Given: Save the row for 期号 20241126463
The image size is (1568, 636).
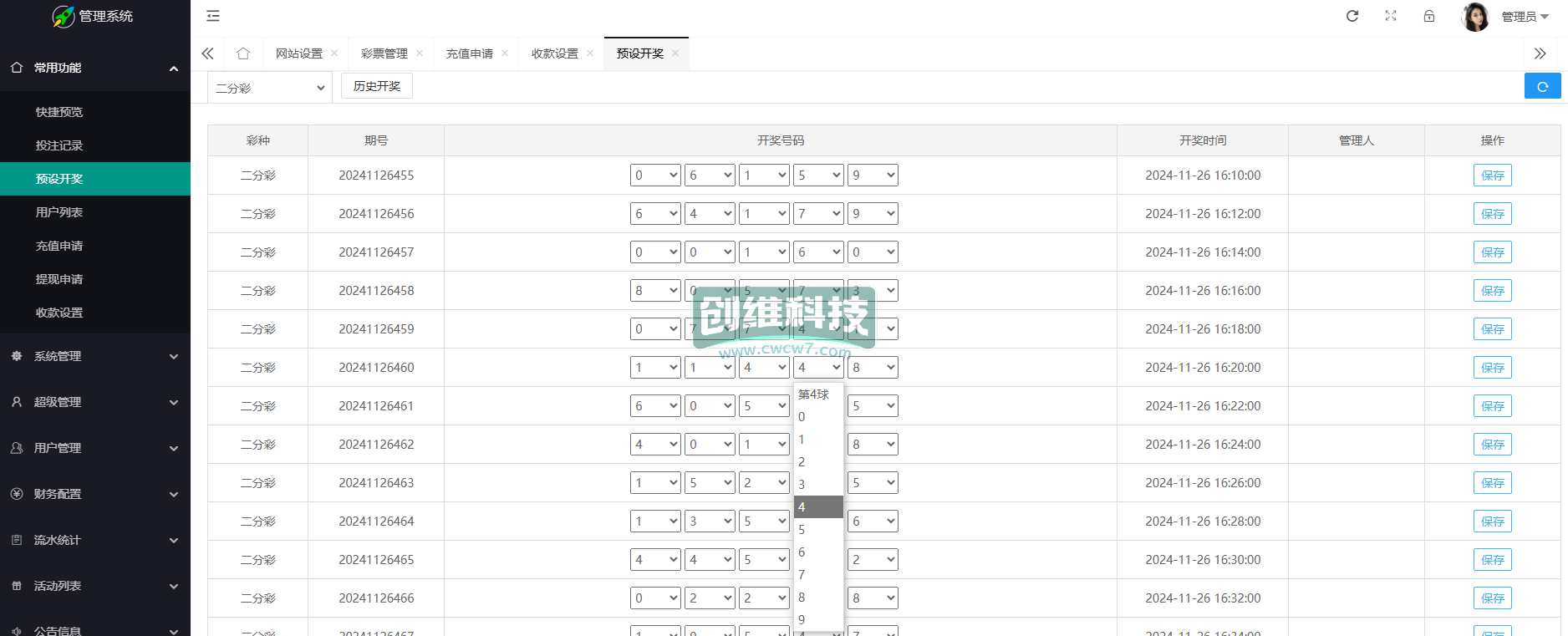Looking at the screenshot, I should [1492, 483].
